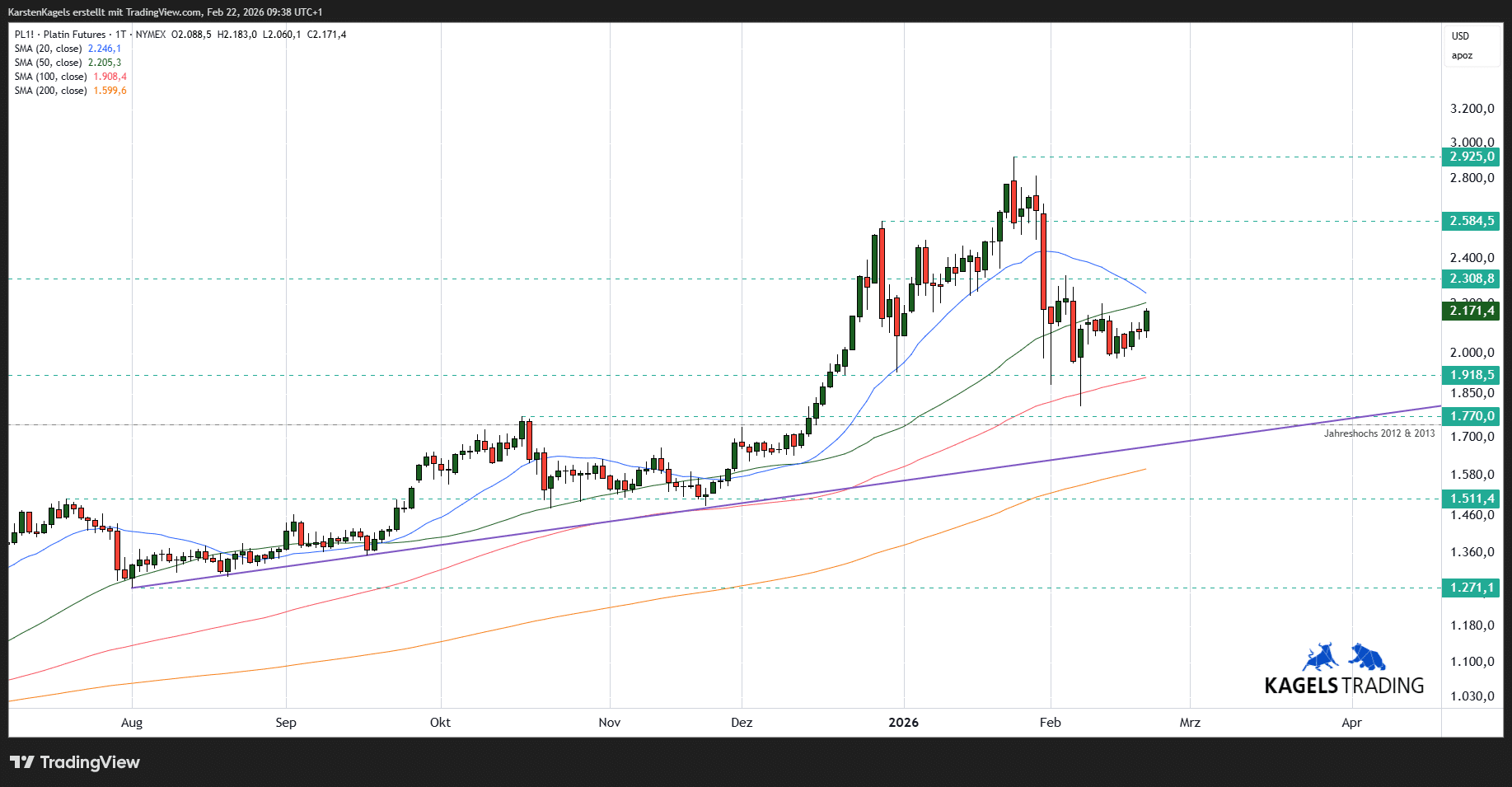Select the SMA (50, close) legend entry
The height and width of the screenshot is (787, 1512).
(49, 63)
